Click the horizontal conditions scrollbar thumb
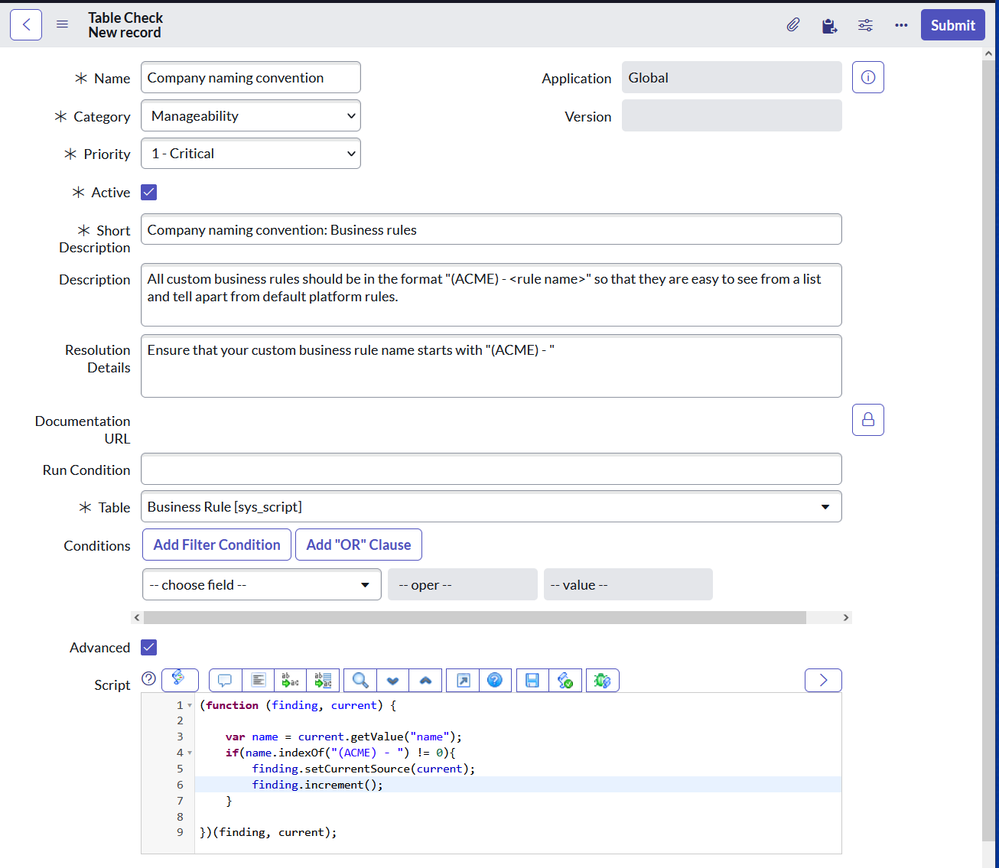The width and height of the screenshot is (999, 868). click(475, 618)
